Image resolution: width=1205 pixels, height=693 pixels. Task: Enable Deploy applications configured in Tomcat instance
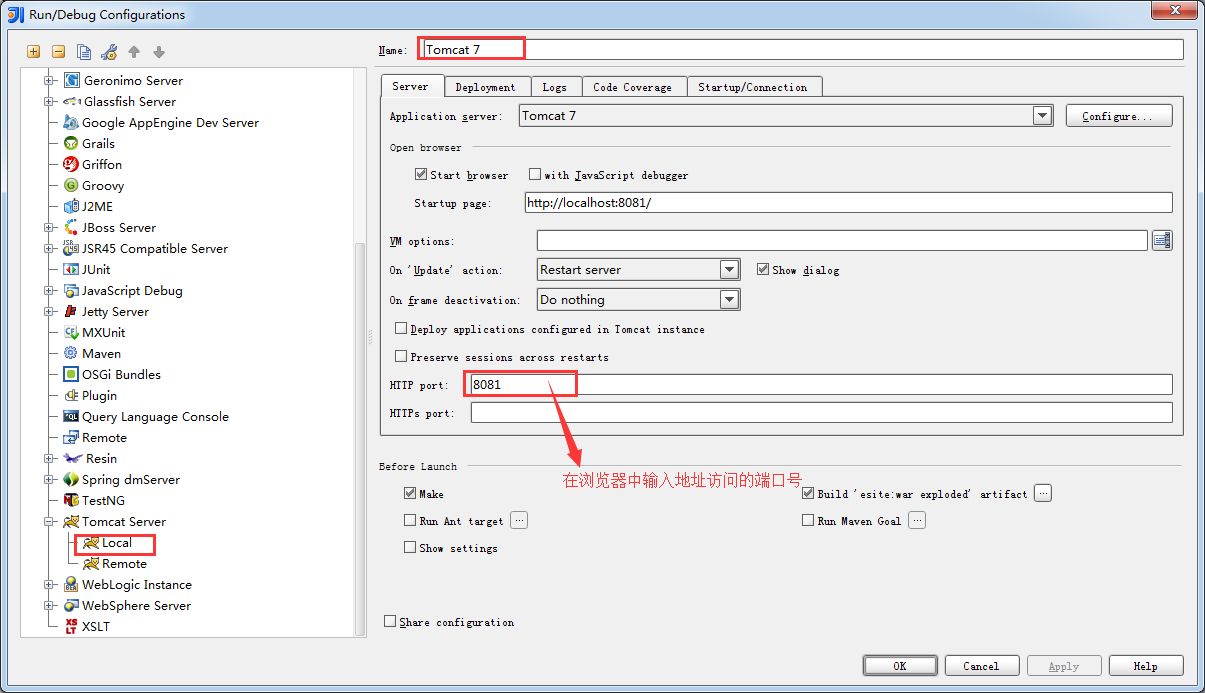[x=401, y=328]
